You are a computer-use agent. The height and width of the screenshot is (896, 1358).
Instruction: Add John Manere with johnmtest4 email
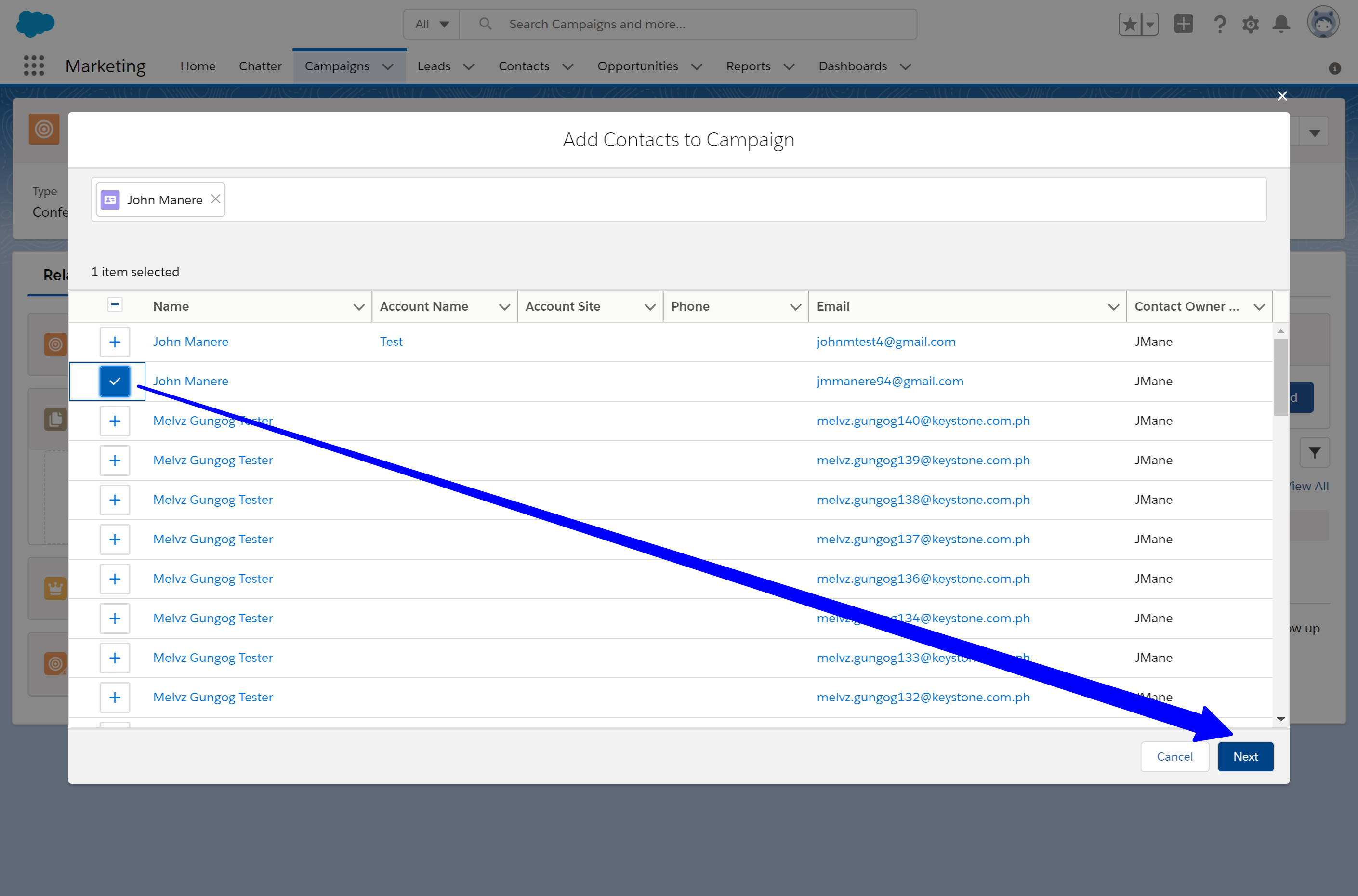pyautogui.click(x=115, y=342)
